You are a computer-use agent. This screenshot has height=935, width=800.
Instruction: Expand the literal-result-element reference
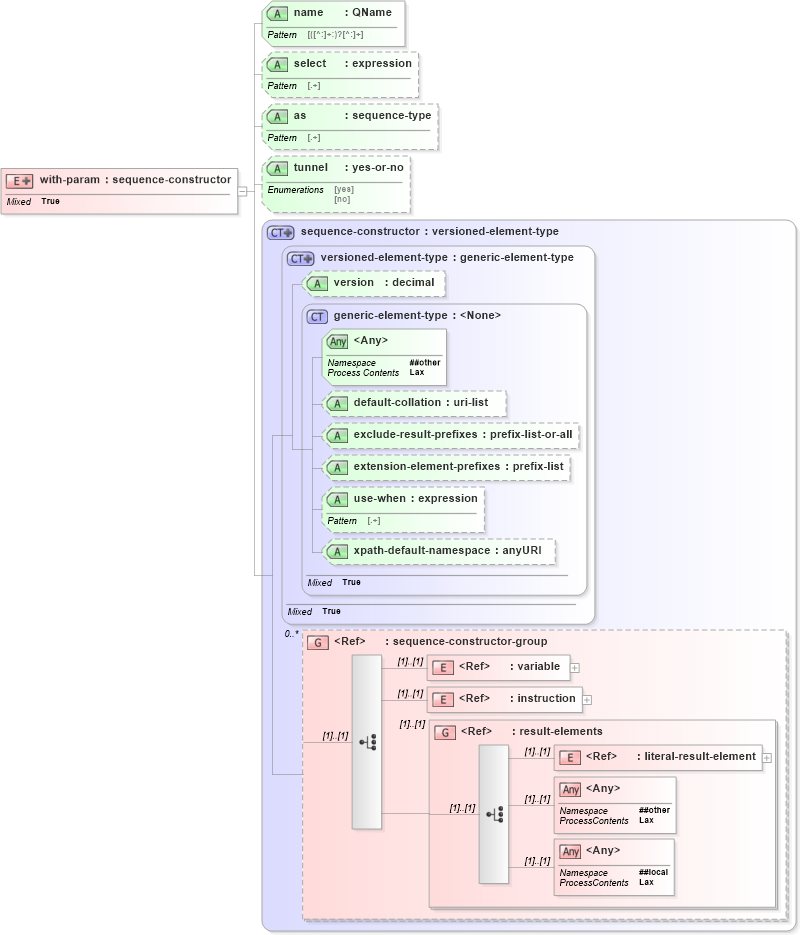click(x=767, y=757)
